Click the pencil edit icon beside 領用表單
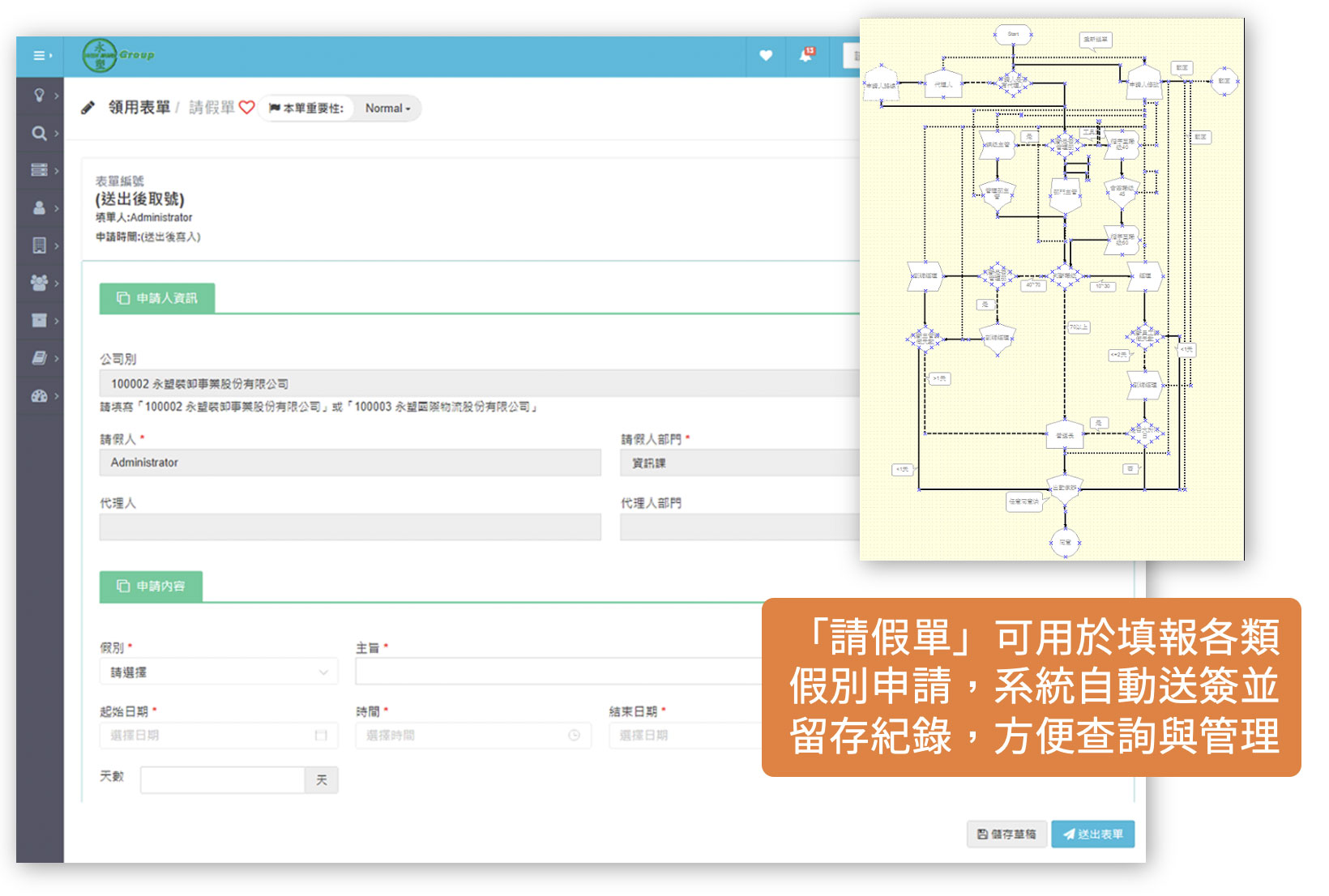 88,108
